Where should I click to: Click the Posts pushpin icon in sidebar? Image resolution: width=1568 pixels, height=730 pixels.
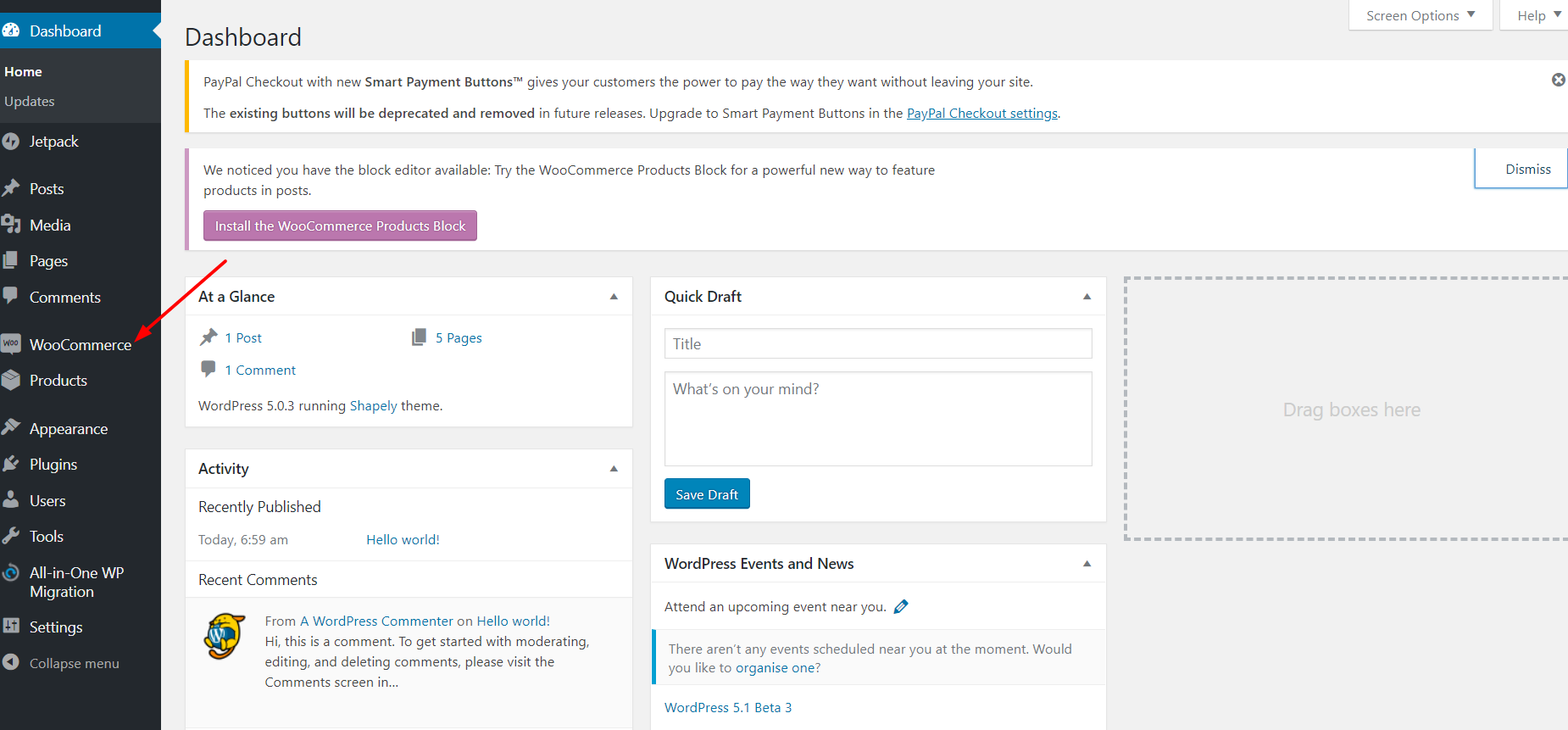10,188
